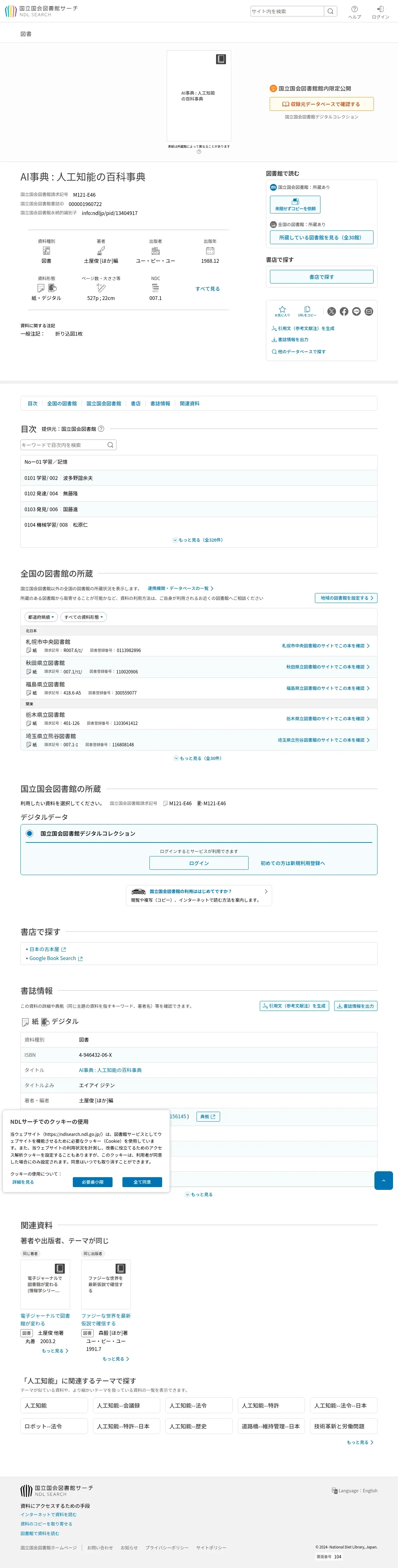Open the 都道府県順 dropdown
Viewport: 398px width, 1568px height.
(x=42, y=617)
